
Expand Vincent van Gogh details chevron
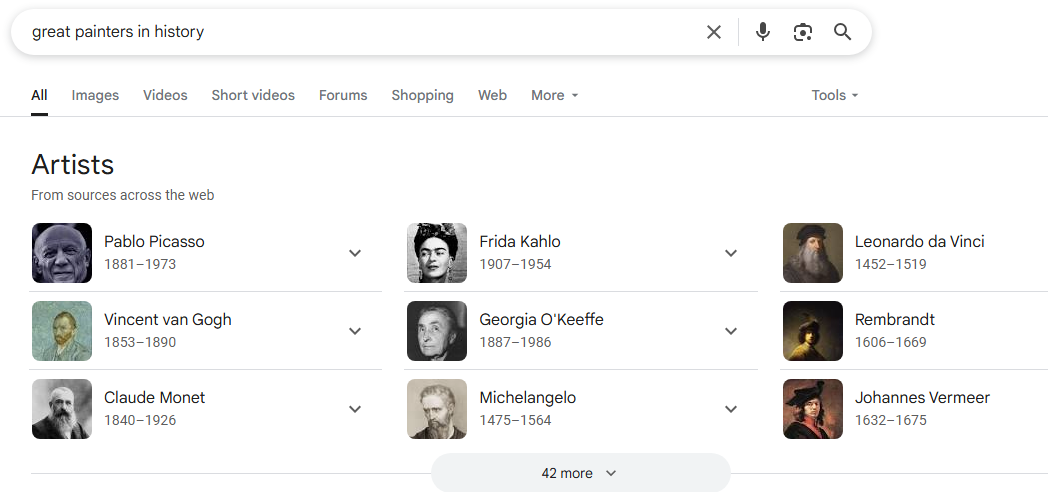[355, 331]
